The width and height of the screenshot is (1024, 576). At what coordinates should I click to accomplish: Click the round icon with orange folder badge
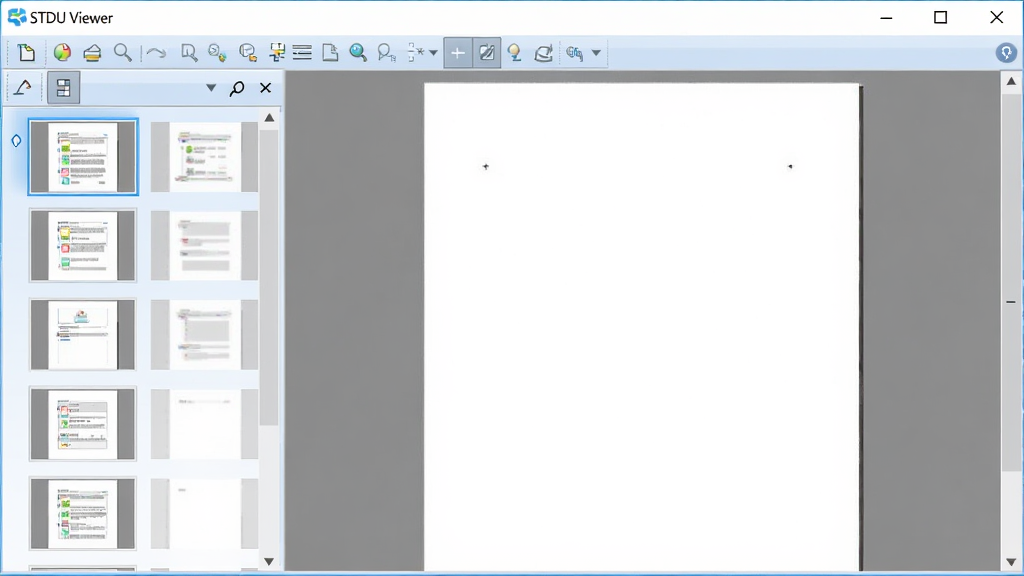[x=248, y=53]
